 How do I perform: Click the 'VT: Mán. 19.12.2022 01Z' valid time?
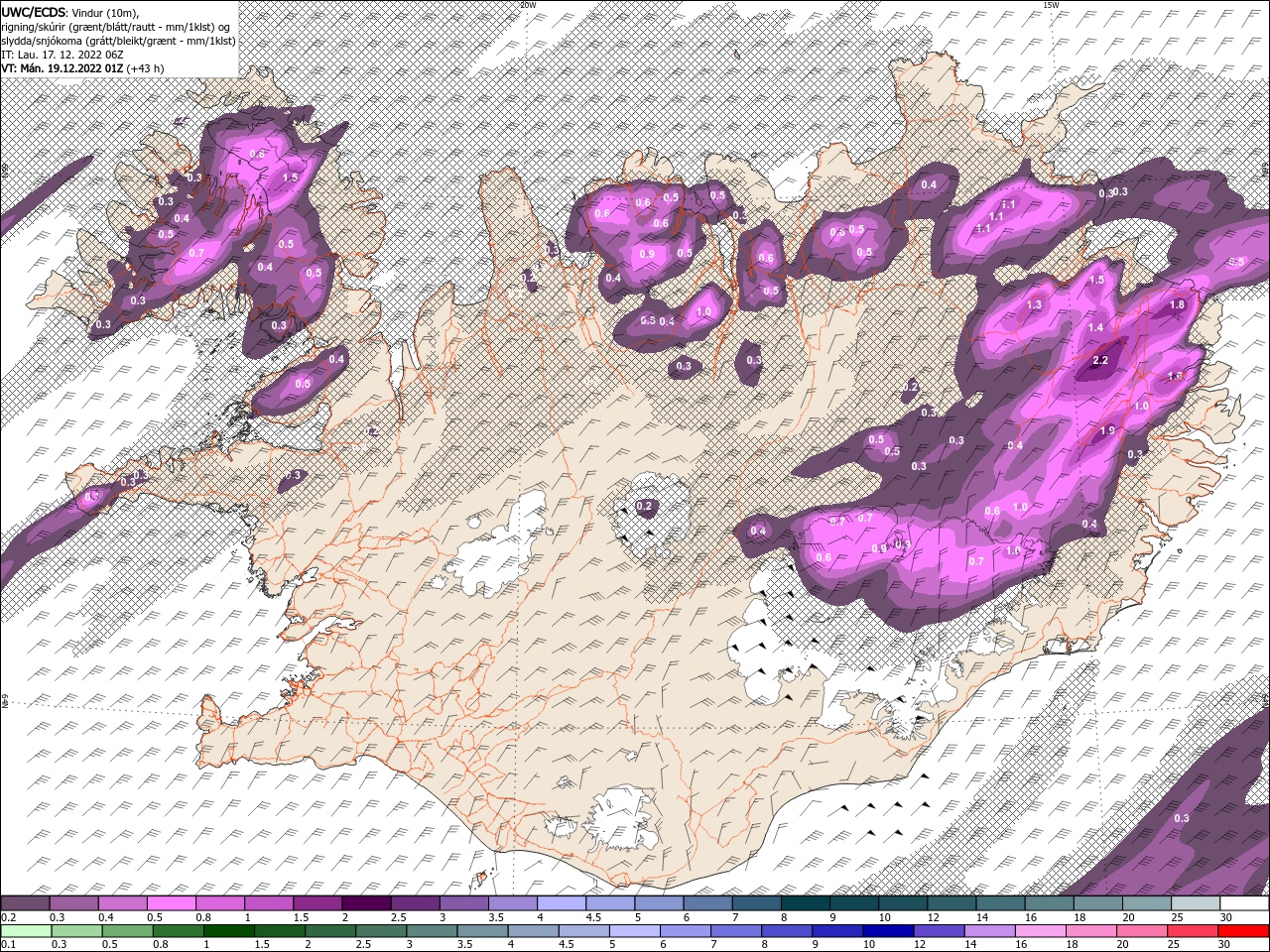pos(62,68)
